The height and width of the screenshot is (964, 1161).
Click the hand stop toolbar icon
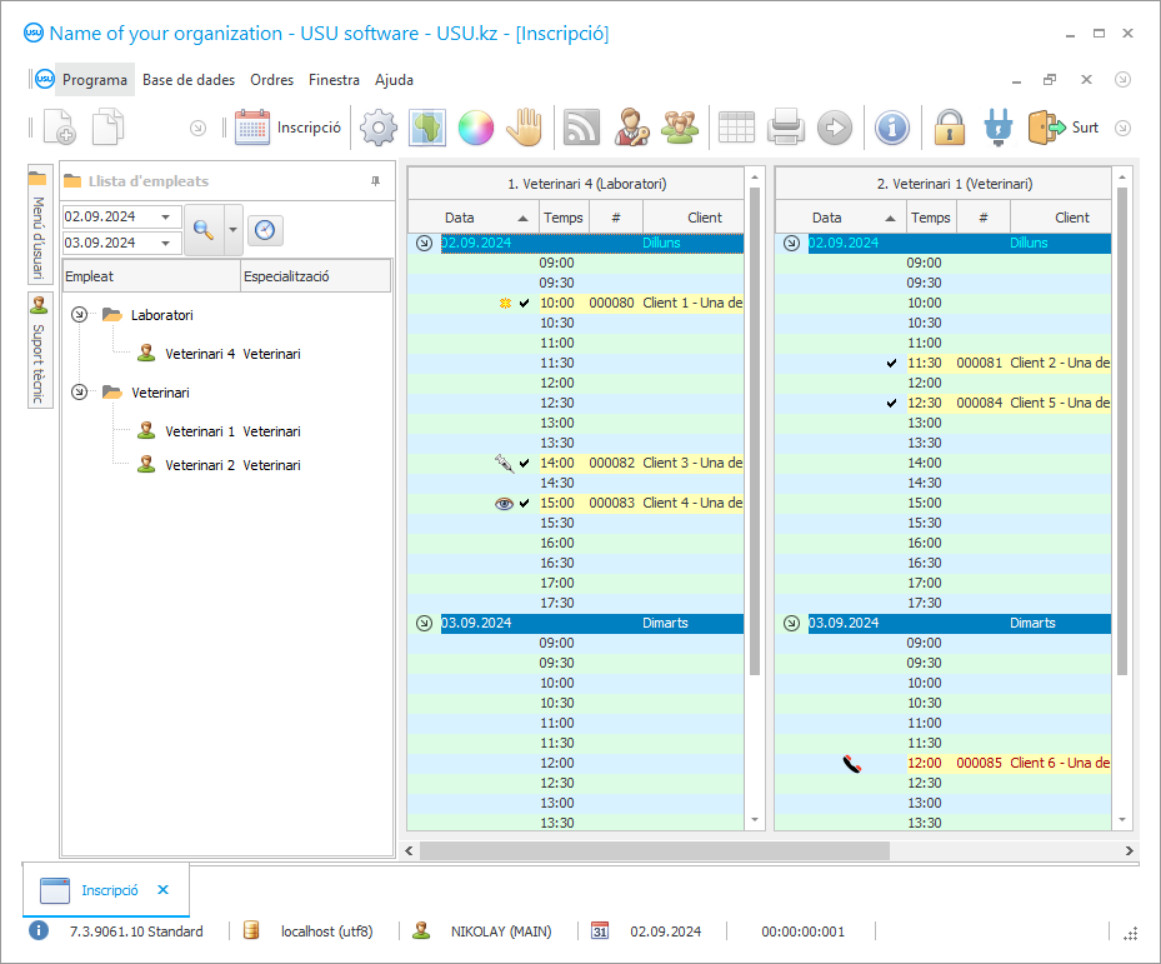524,128
